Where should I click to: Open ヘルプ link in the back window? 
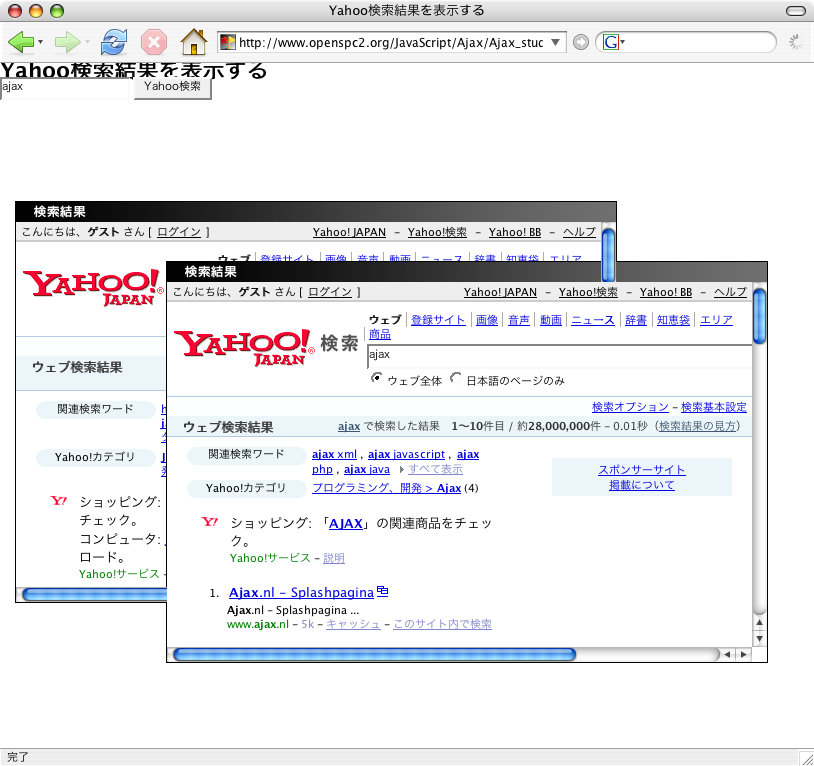[x=579, y=232]
